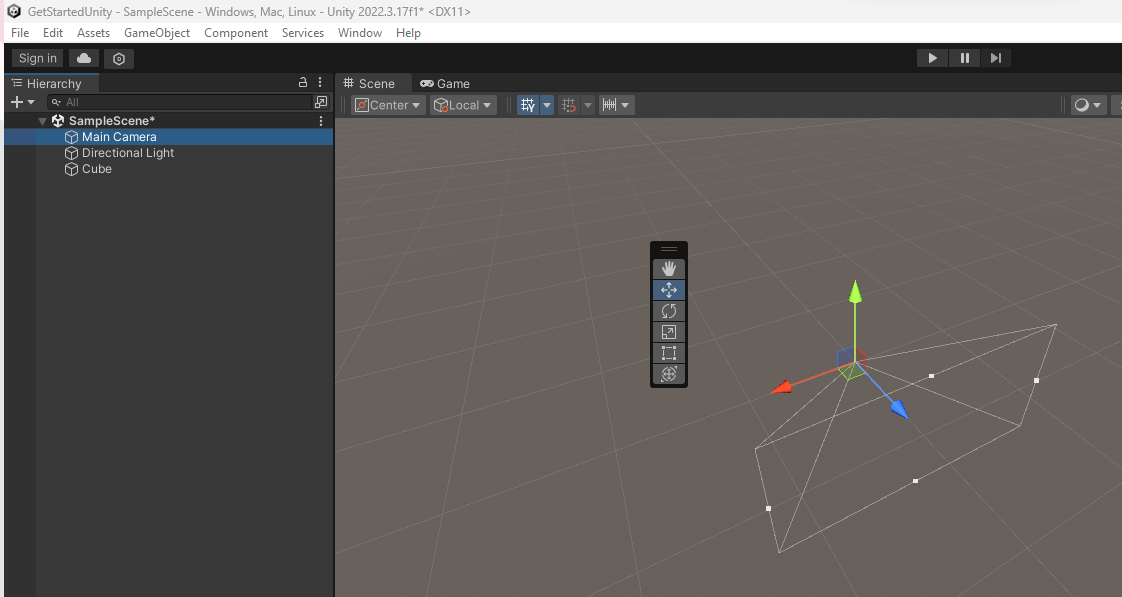The height and width of the screenshot is (597, 1122).
Task: Open Unity Cloud services icon
Action: click(x=84, y=58)
